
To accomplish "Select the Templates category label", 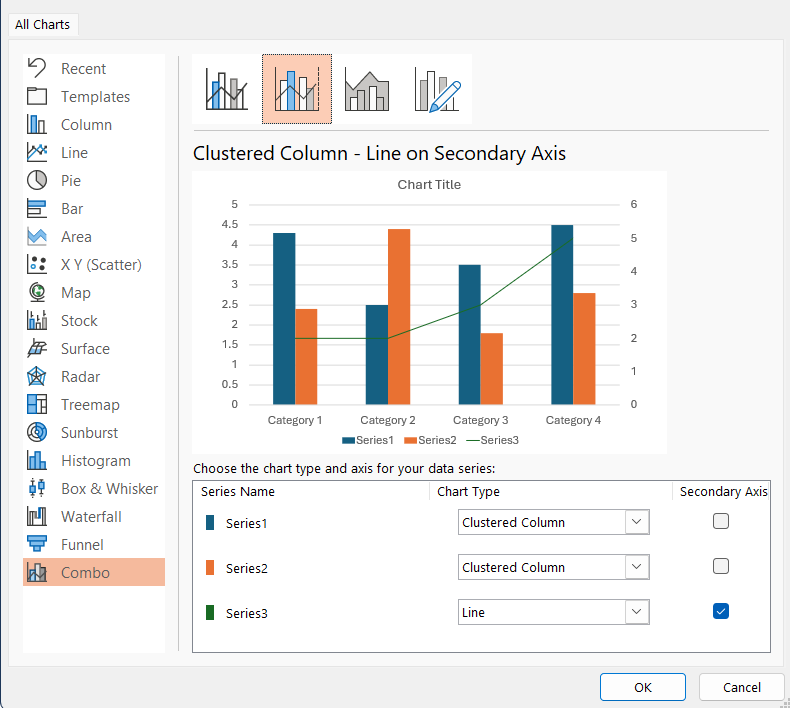I will 95,96.
